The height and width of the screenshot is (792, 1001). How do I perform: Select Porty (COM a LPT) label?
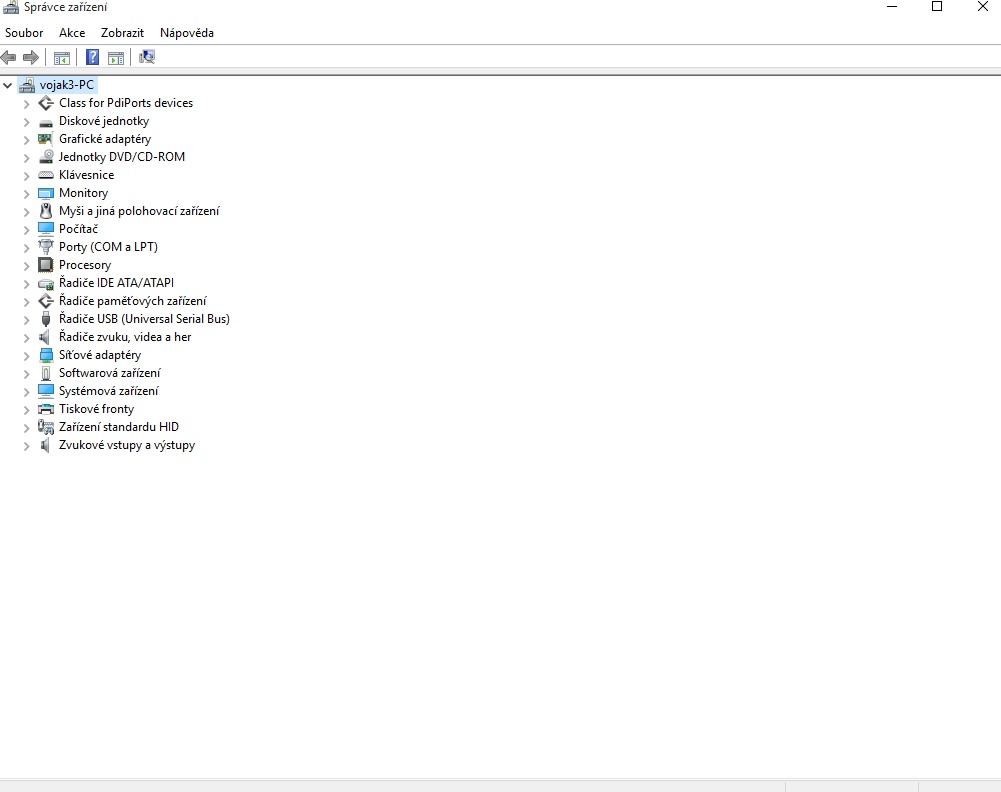click(x=109, y=247)
